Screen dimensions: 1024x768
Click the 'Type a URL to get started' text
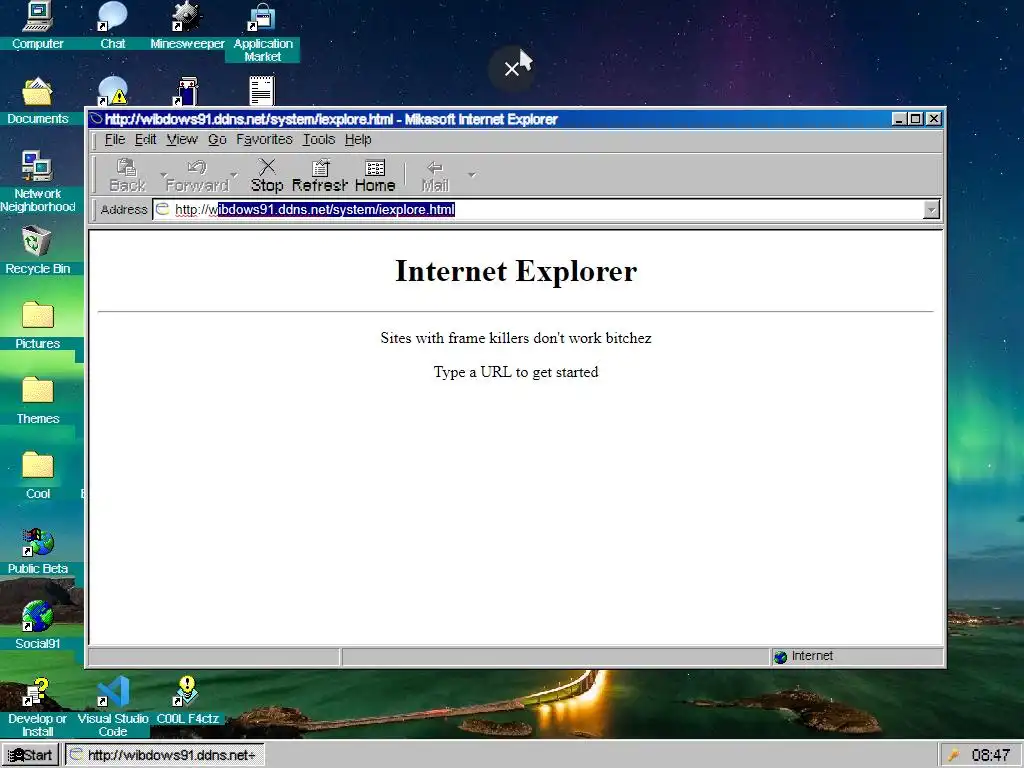516,372
